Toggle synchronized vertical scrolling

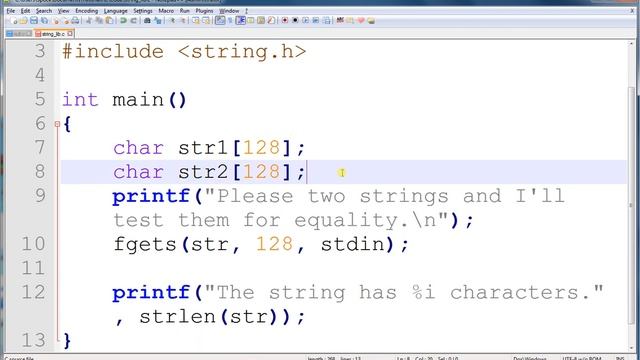tap(196, 20)
